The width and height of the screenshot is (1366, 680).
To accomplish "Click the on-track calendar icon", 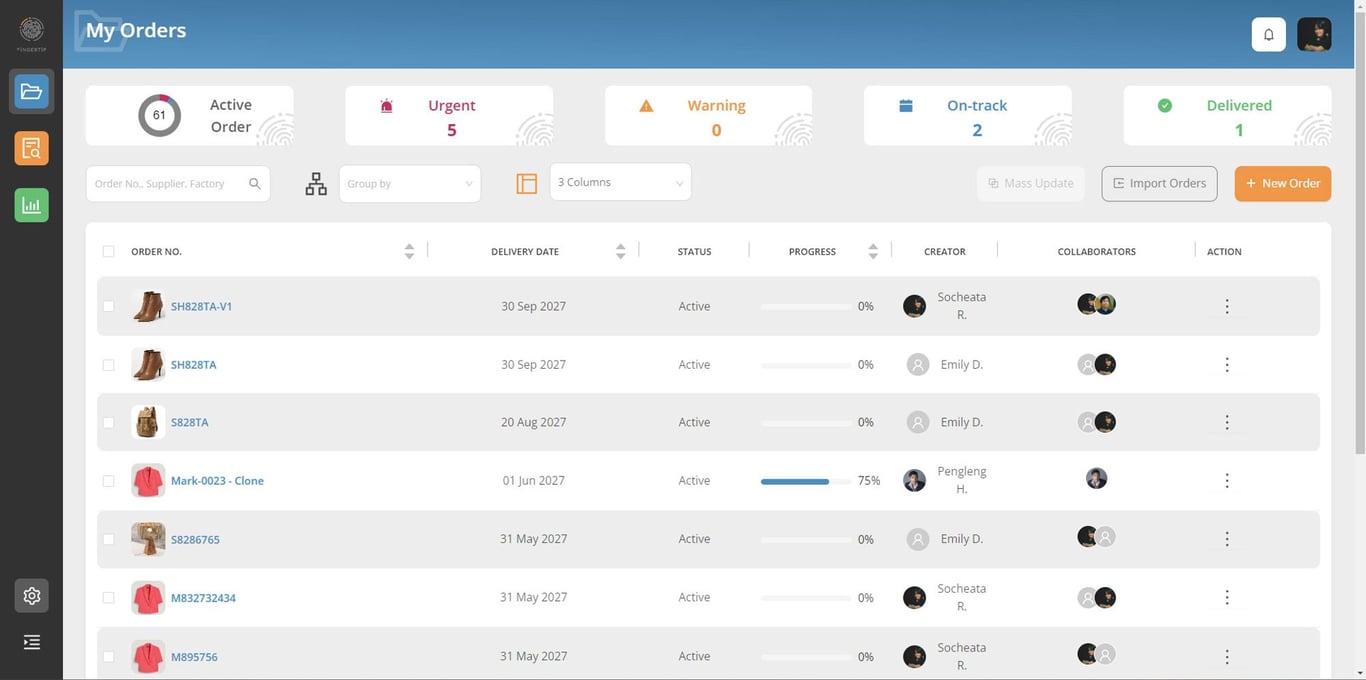I will [906, 106].
